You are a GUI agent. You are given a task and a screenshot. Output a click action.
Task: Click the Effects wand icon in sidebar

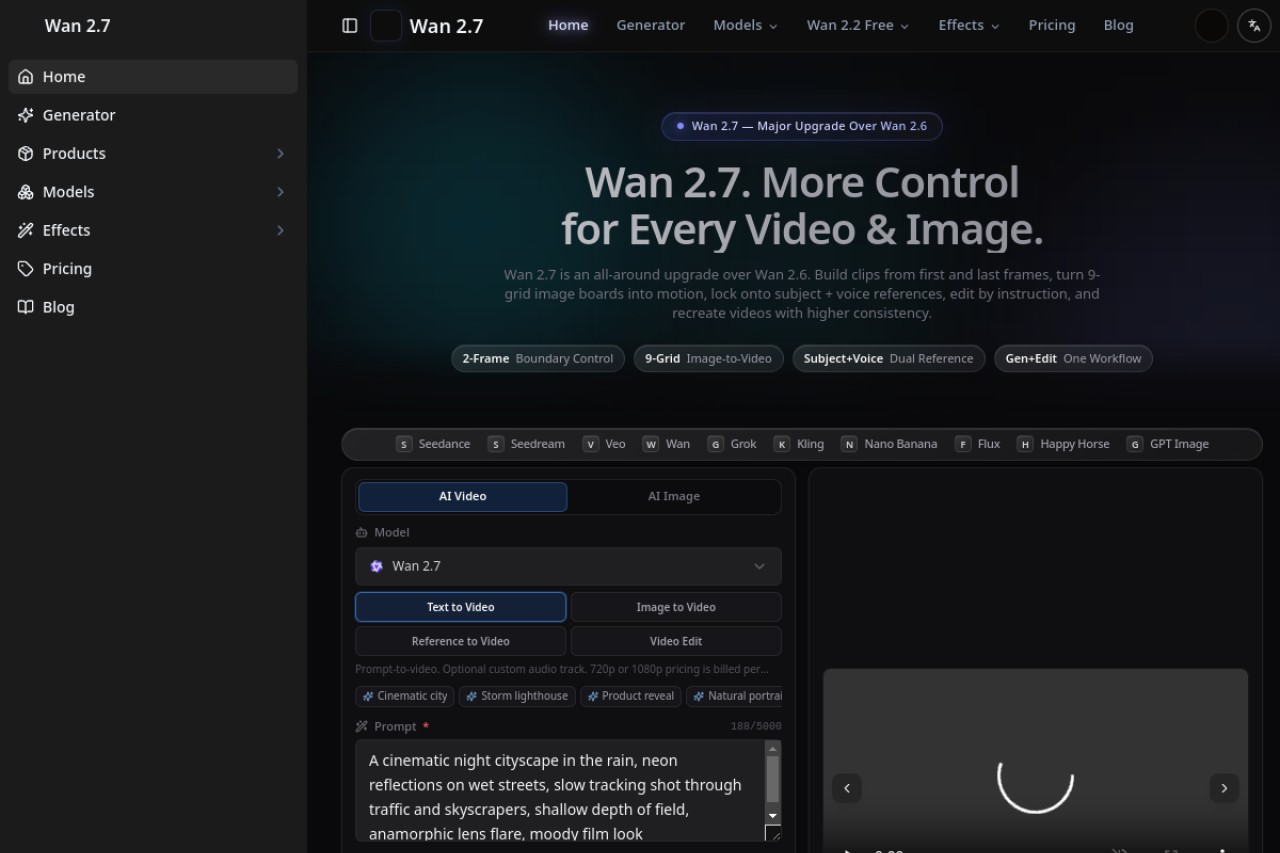pyautogui.click(x=26, y=230)
